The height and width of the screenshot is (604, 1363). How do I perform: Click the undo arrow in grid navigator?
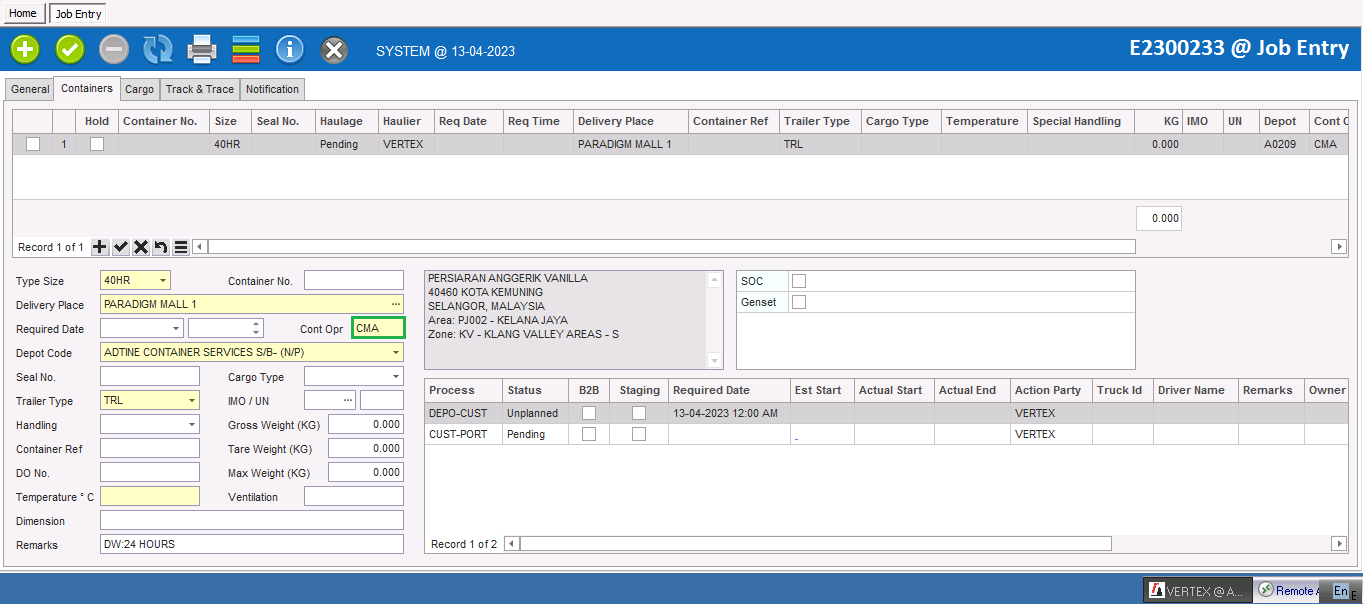pyautogui.click(x=160, y=247)
